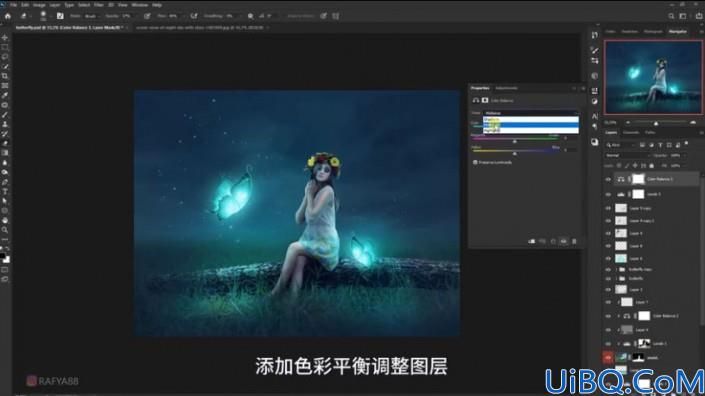Adjust the Navigator zoom slider
This screenshot has height=396, width=705.
click(x=656, y=123)
